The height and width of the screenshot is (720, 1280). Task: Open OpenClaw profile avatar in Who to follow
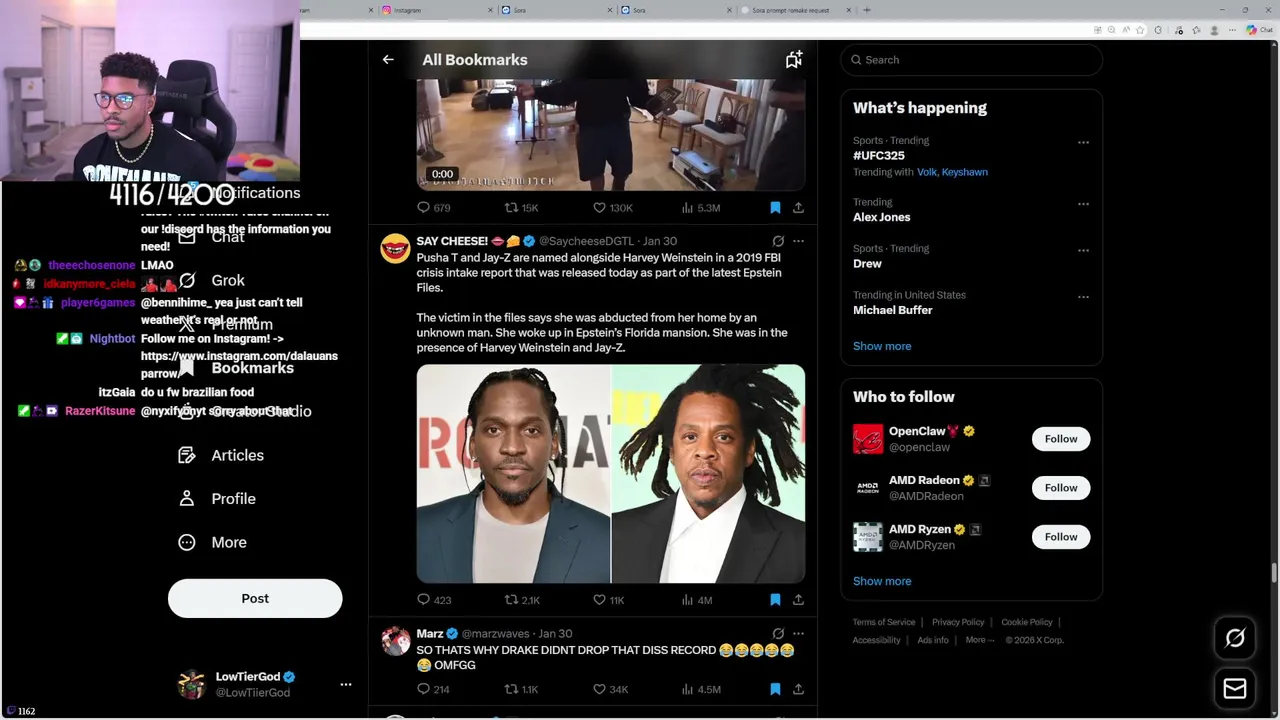pyautogui.click(x=868, y=439)
